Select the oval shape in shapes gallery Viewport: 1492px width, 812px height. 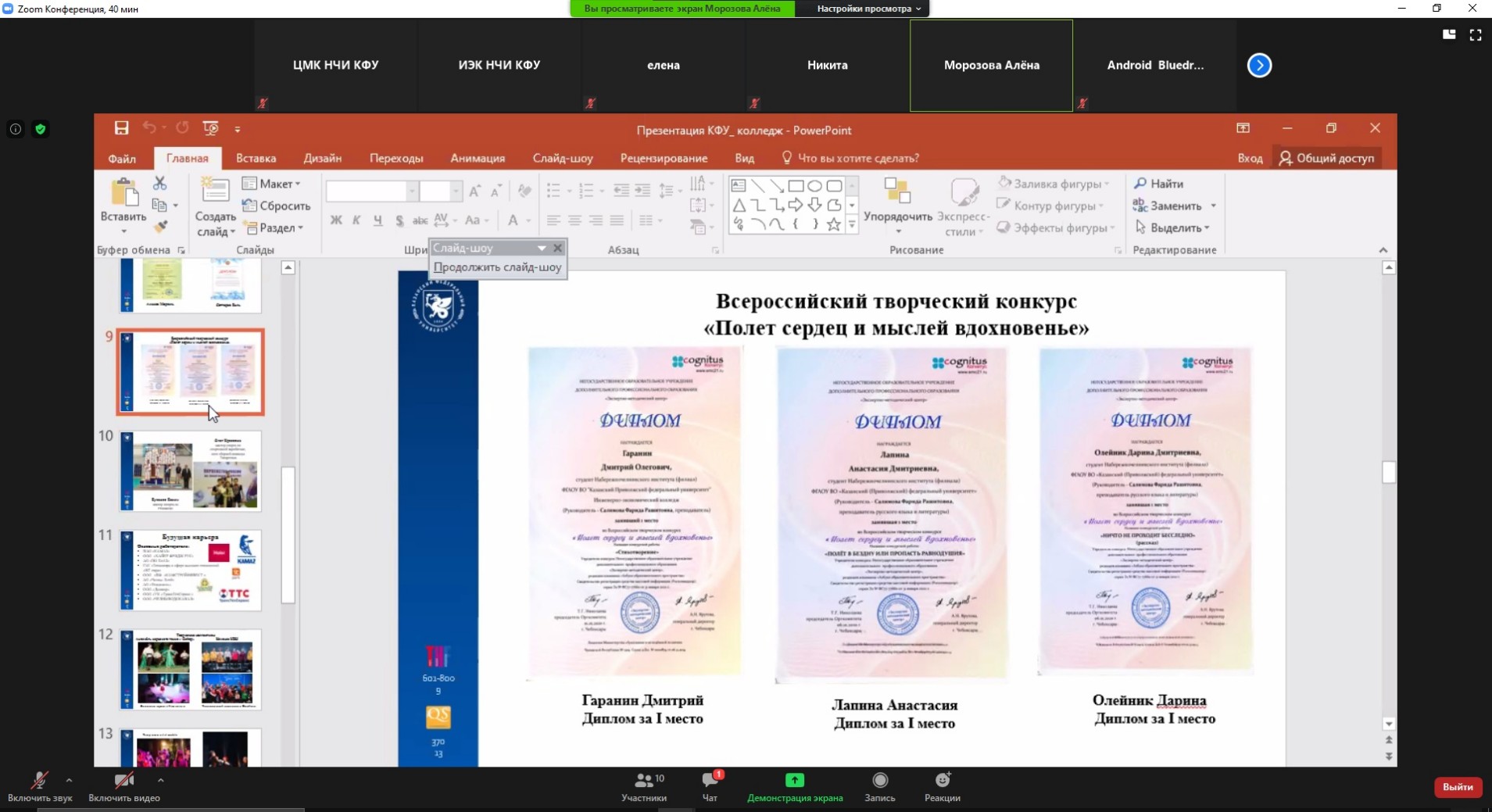pyautogui.click(x=814, y=186)
